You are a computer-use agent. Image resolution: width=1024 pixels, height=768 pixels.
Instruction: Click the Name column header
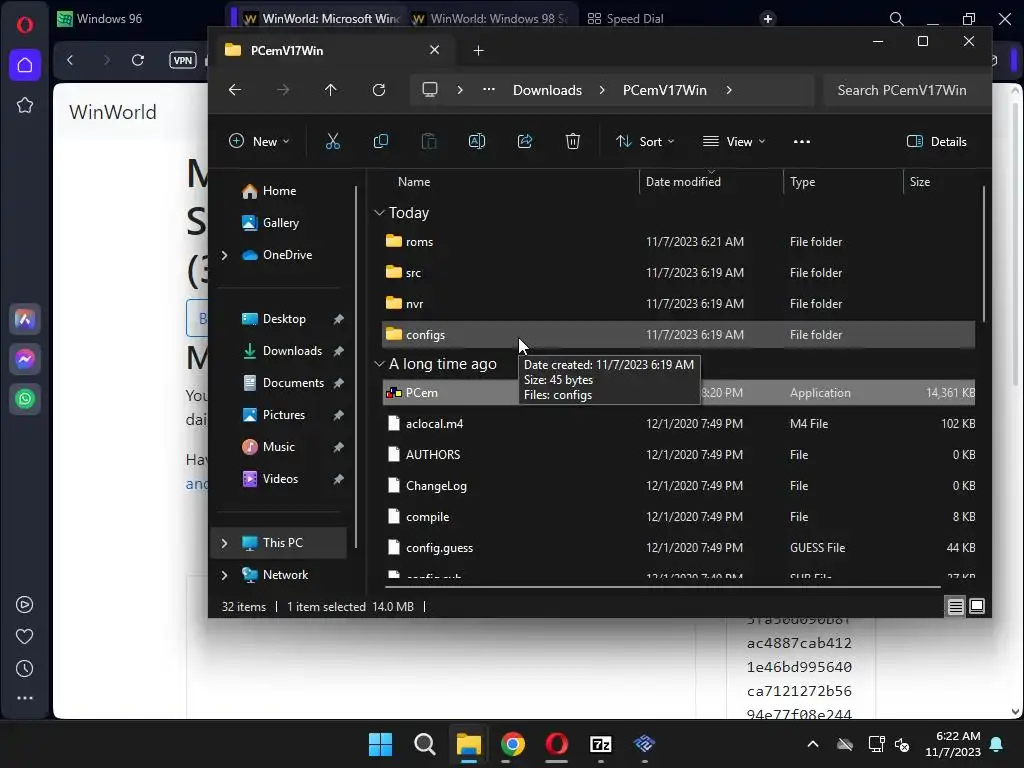[414, 182]
